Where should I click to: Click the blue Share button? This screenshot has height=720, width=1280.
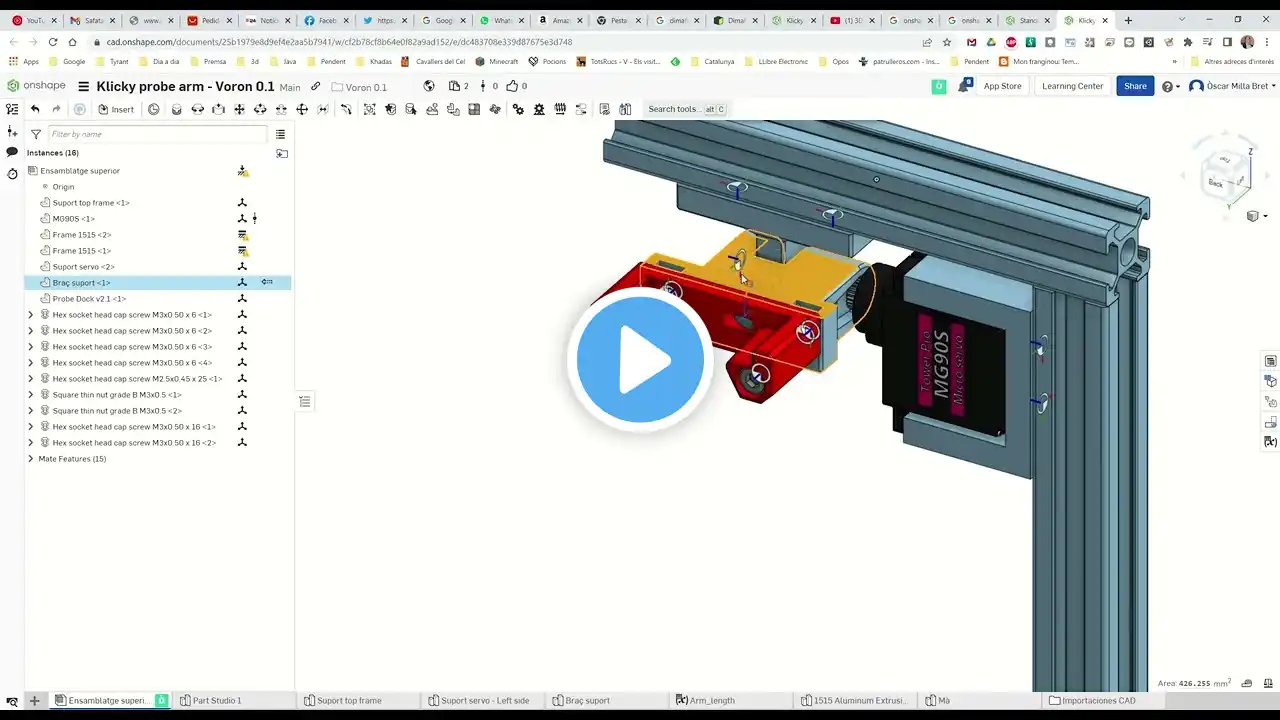1135,86
